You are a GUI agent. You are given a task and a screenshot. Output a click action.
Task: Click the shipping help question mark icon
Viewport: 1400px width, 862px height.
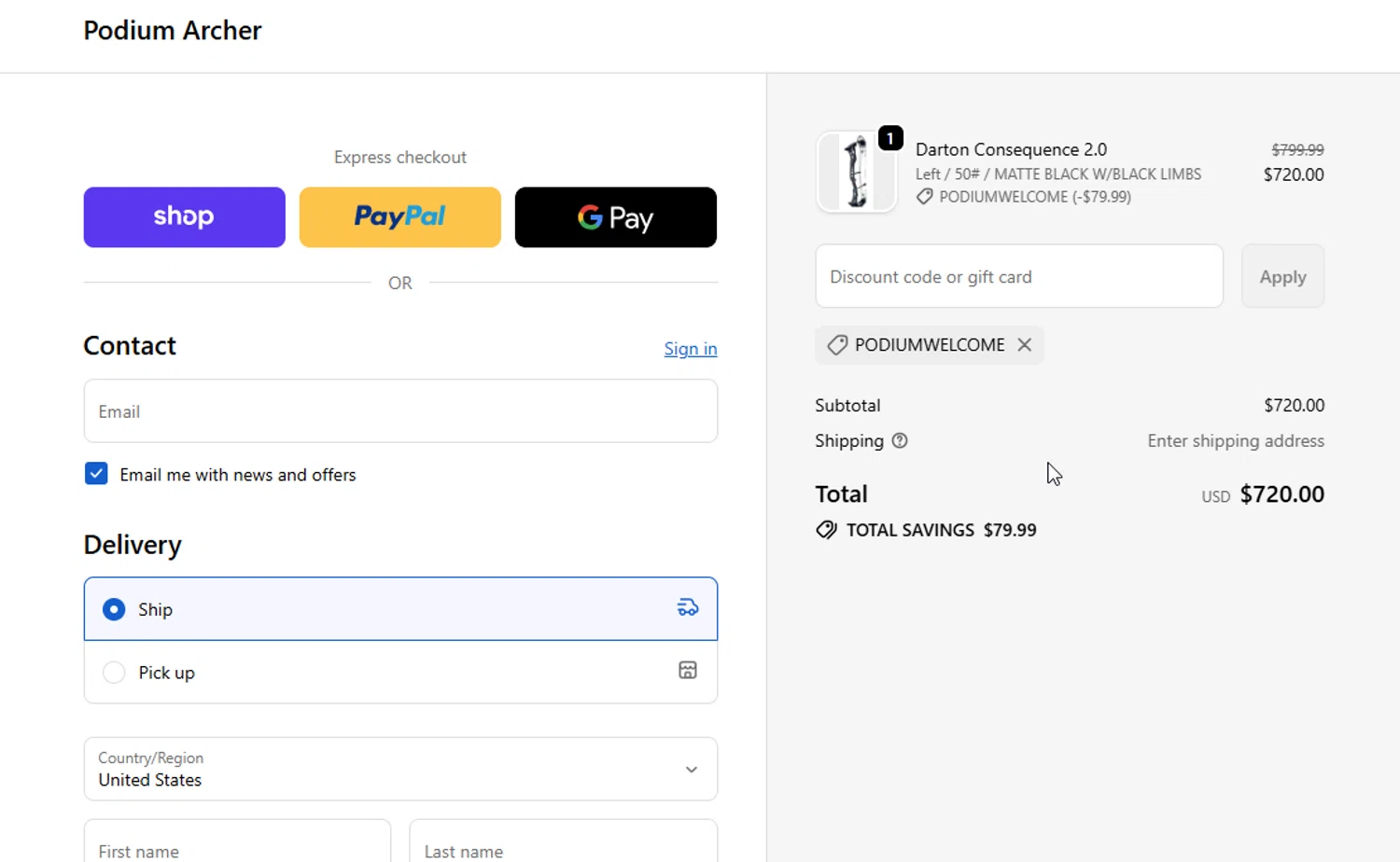900,441
